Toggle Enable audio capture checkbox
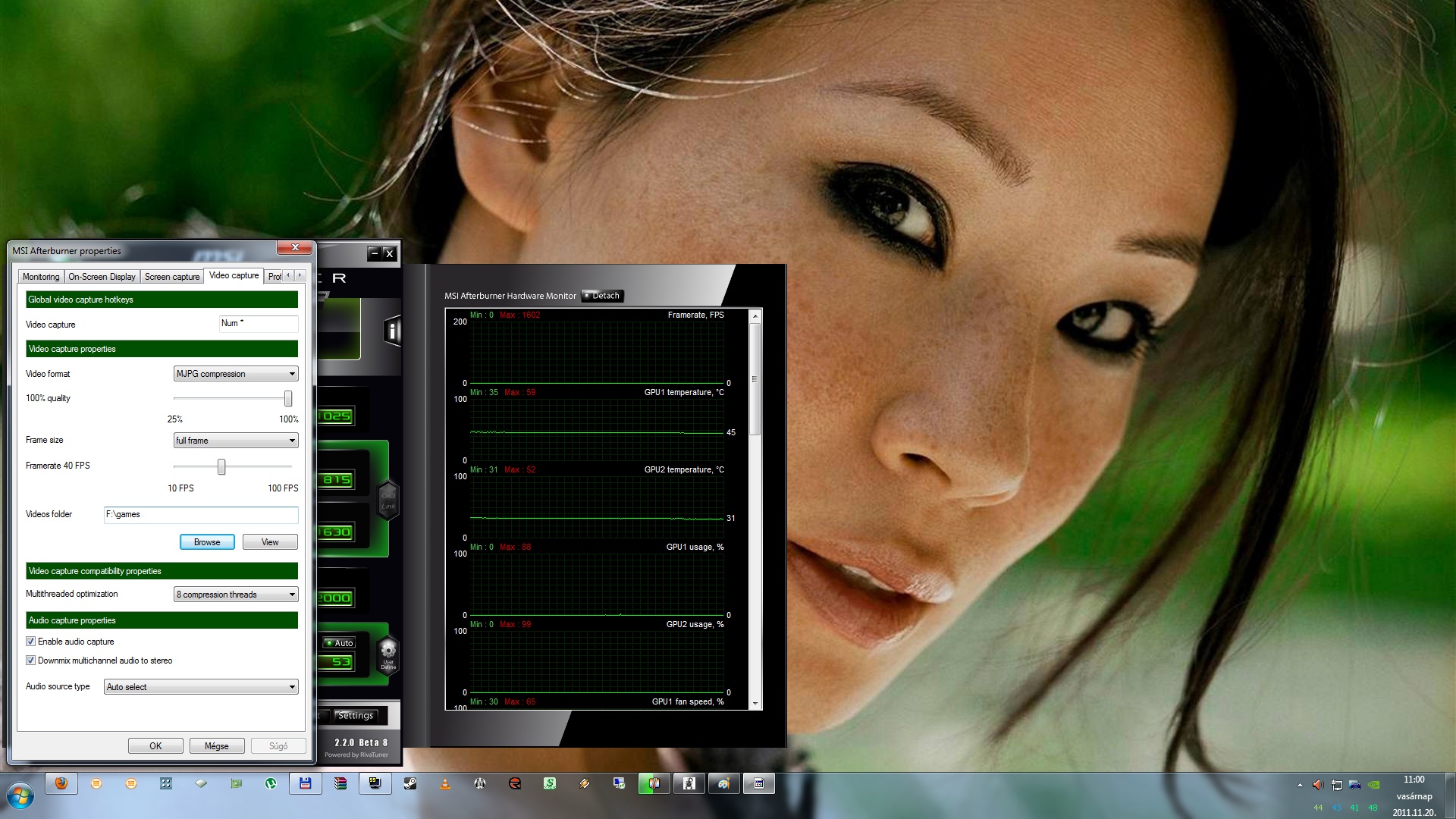Image resolution: width=1456 pixels, height=819 pixels. [31, 642]
